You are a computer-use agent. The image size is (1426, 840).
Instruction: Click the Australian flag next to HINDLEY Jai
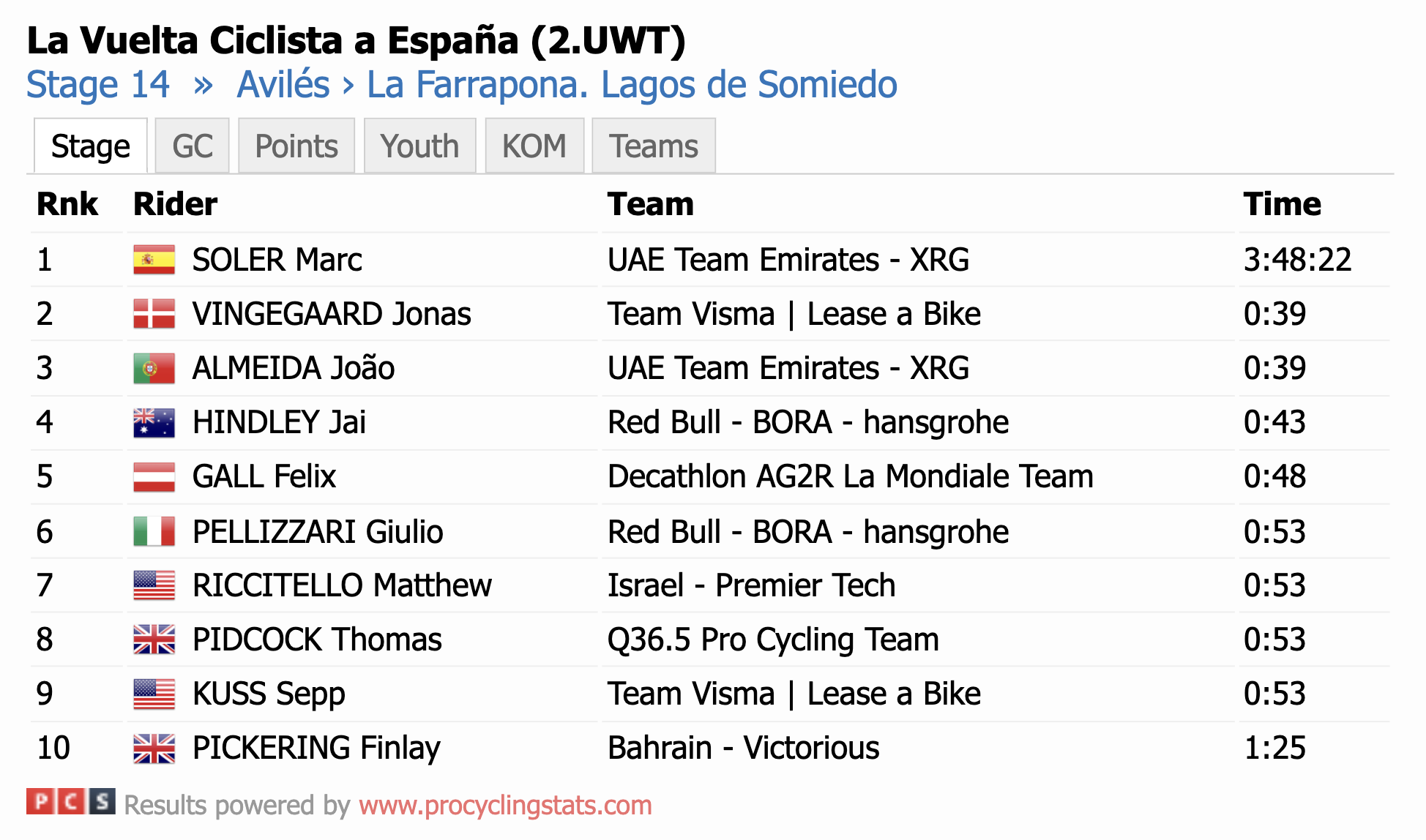click(154, 422)
